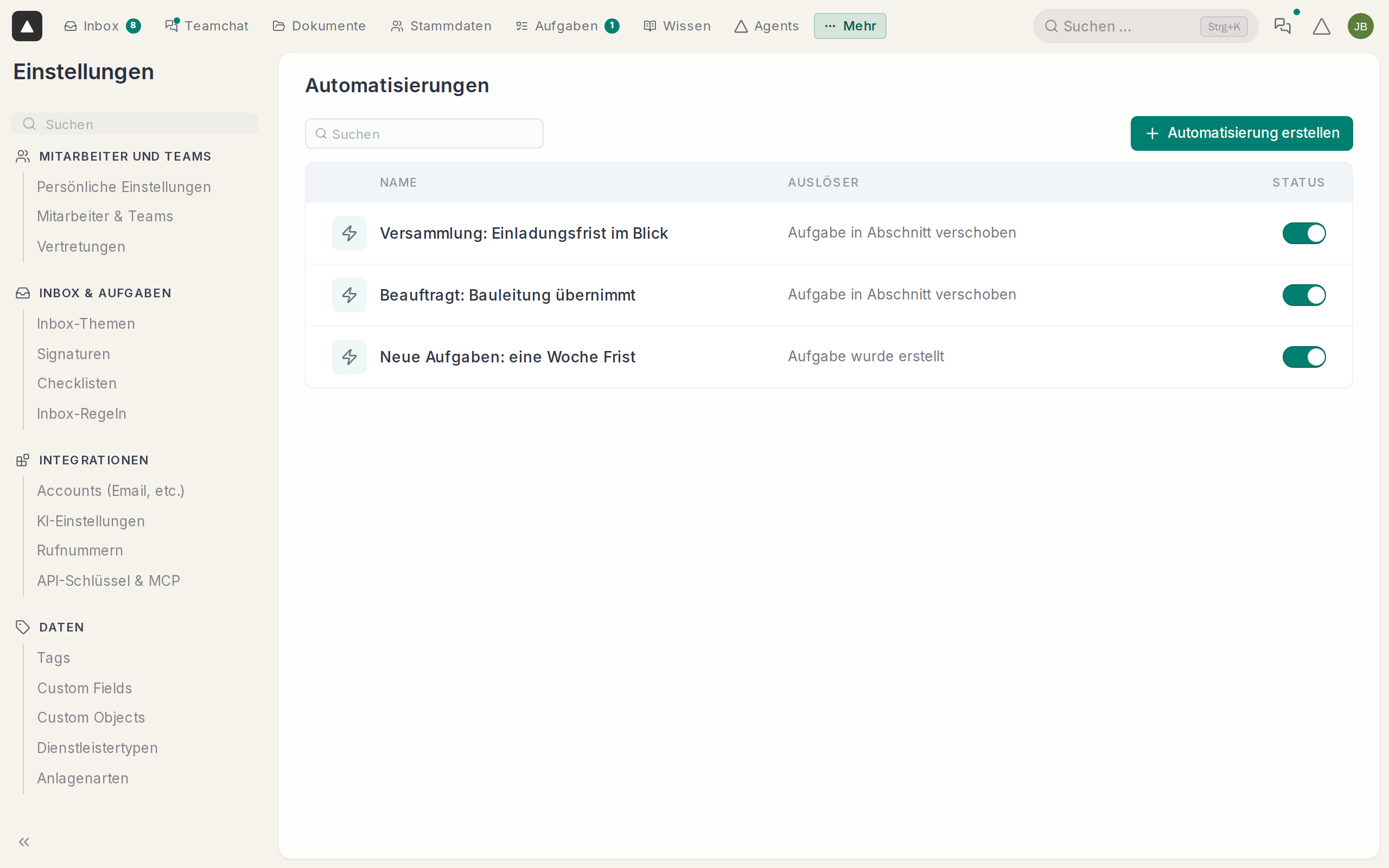Click the Daten tag section icon
This screenshot has height=868, width=1389.
[23, 627]
